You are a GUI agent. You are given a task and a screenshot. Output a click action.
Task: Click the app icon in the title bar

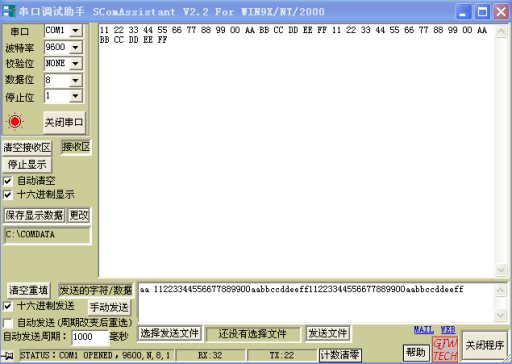(x=9, y=11)
